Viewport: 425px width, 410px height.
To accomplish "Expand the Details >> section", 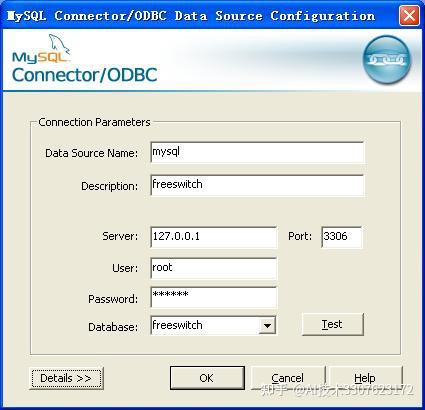I will pos(66,378).
